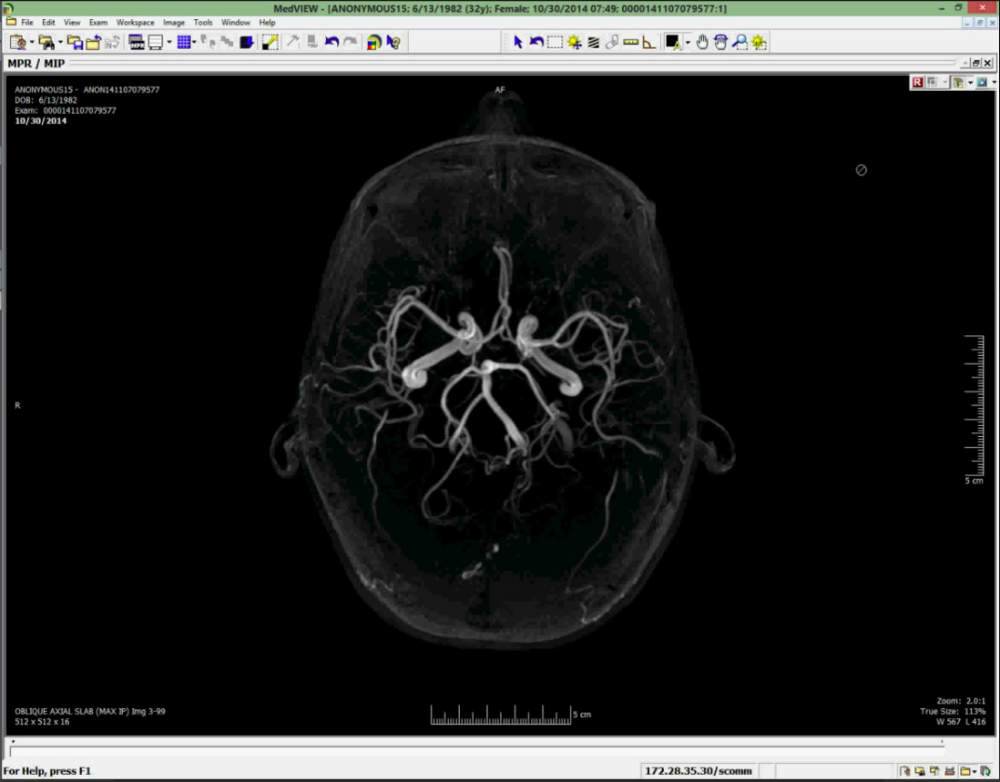1000x782 pixels.
Task: Open the Image menu
Action: [x=174, y=22]
